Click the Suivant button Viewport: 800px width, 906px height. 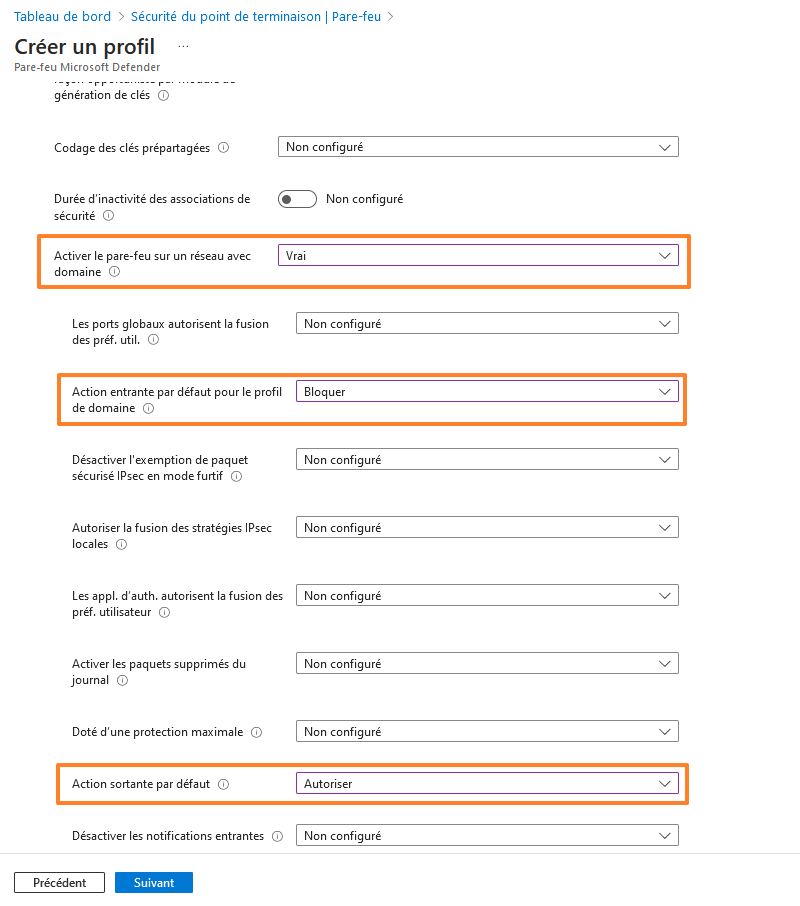click(153, 882)
